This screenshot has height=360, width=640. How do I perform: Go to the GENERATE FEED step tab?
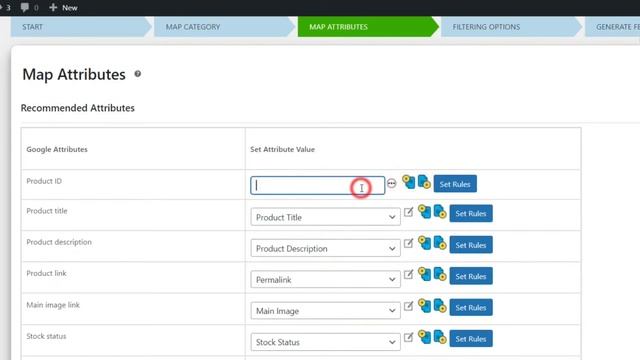tap(614, 27)
